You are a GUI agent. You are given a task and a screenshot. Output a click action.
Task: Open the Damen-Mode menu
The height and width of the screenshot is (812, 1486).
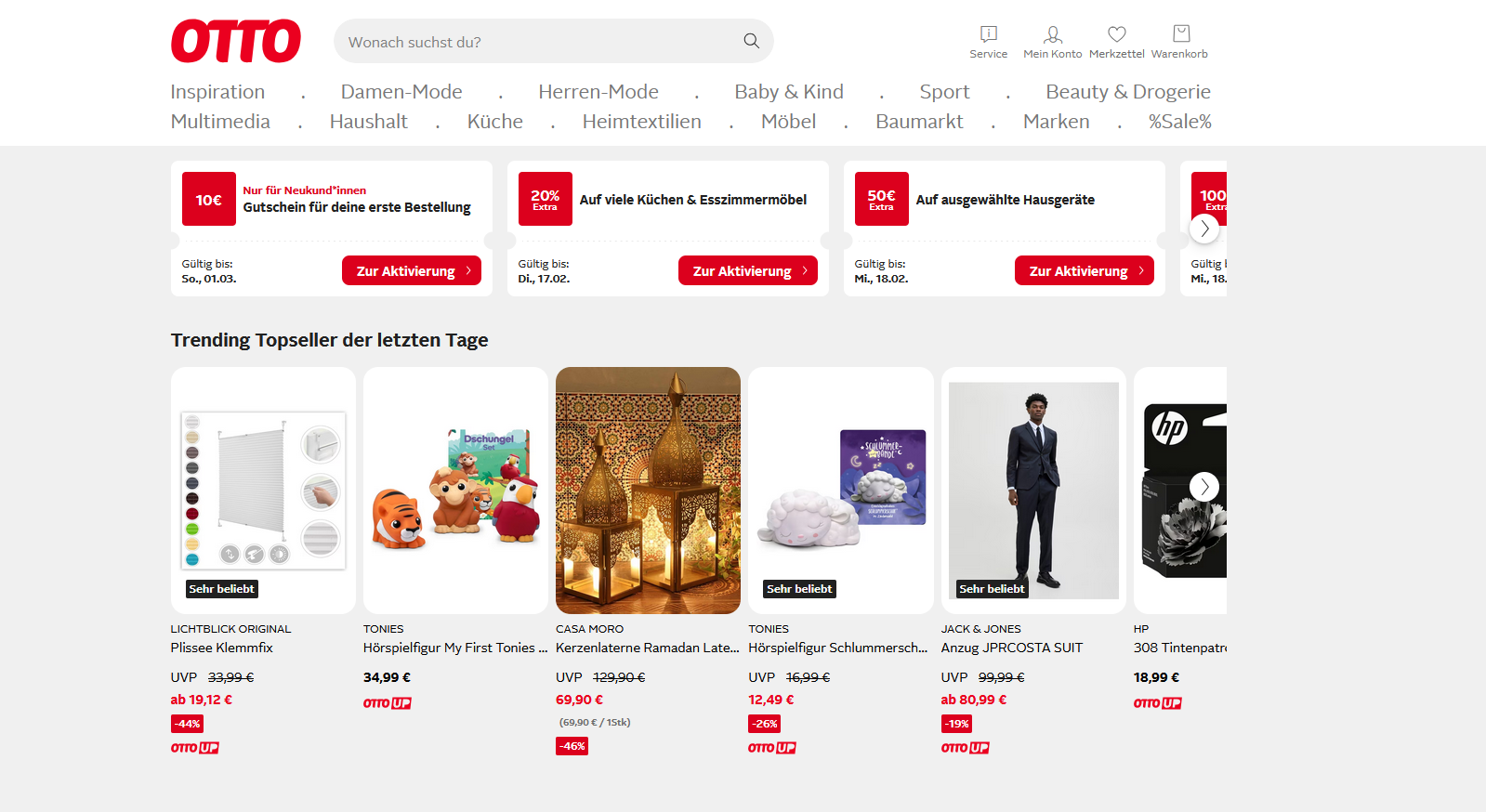[401, 92]
